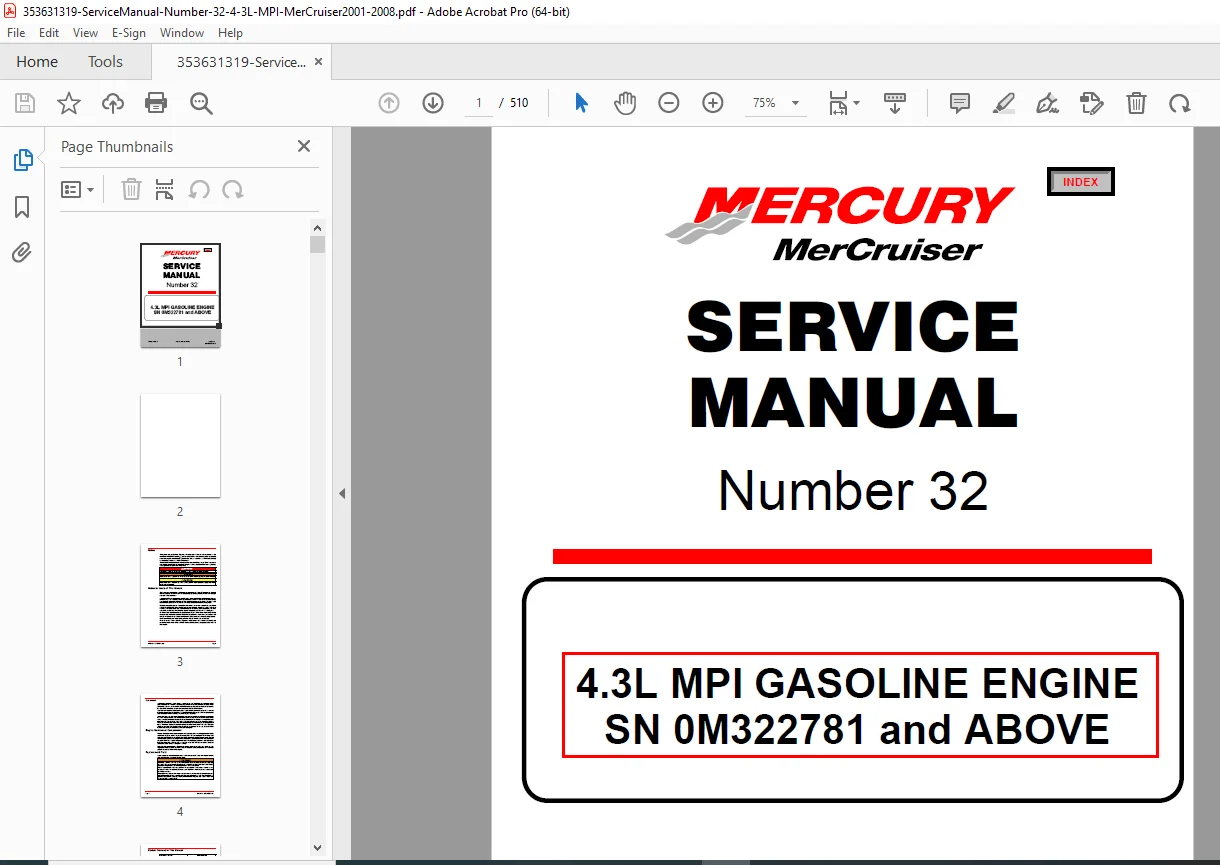Click the scrolling mode keyboard icon
The width and height of the screenshot is (1220, 865).
[x=894, y=103]
